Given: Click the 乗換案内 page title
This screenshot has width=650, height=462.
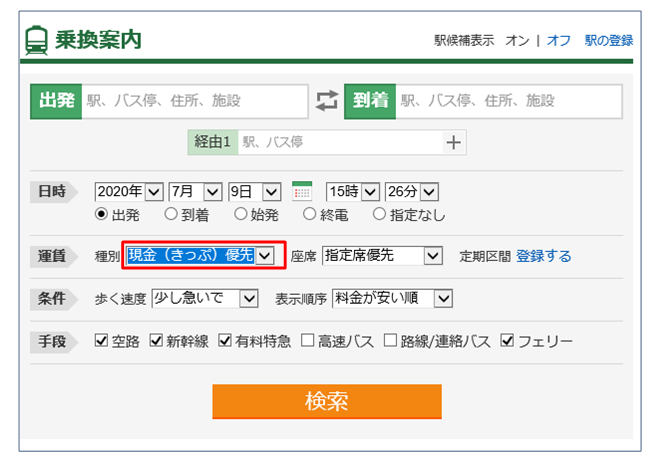Looking at the screenshot, I should 98,40.
